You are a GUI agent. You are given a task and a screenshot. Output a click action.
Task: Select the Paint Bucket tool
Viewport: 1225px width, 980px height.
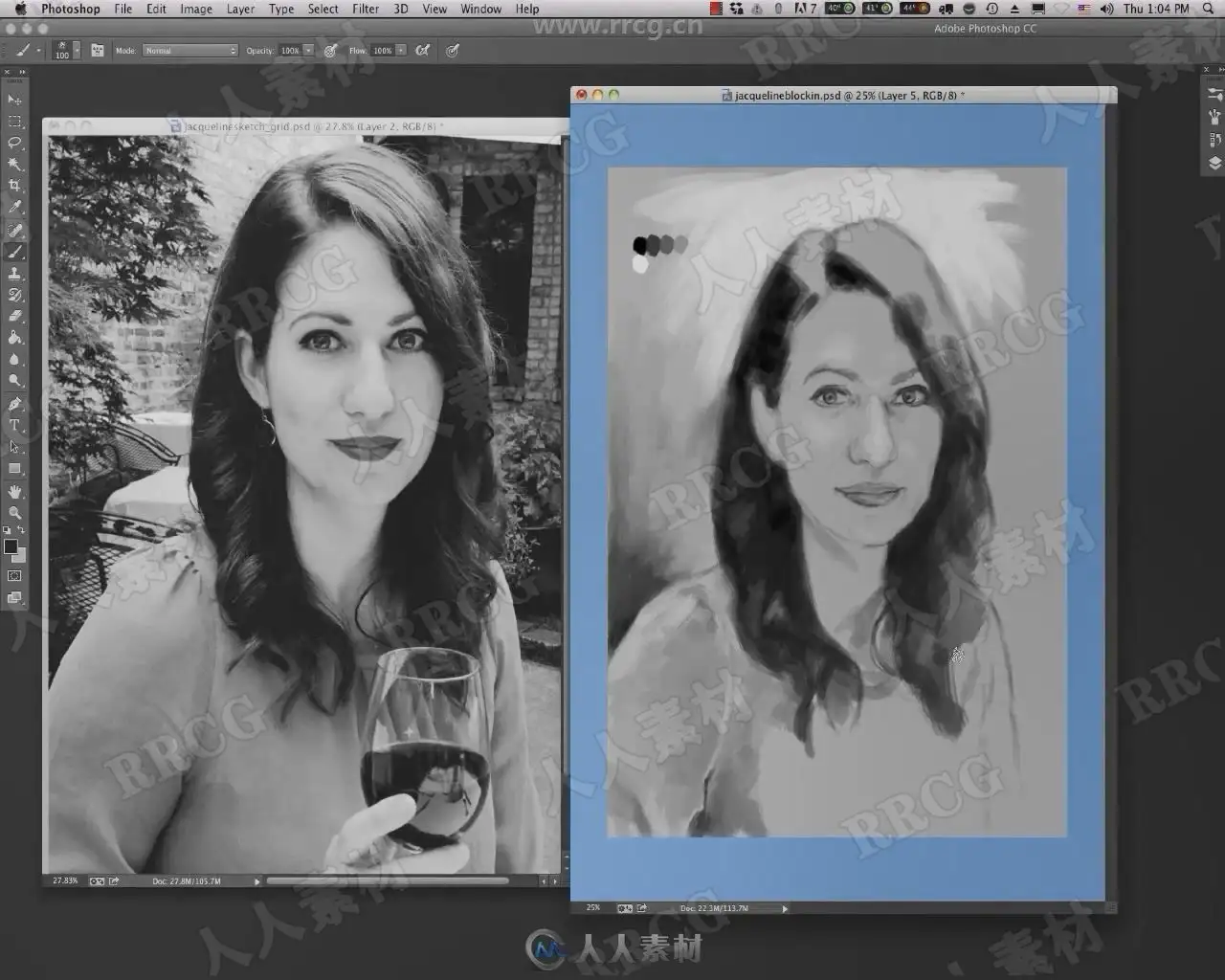coord(14,338)
